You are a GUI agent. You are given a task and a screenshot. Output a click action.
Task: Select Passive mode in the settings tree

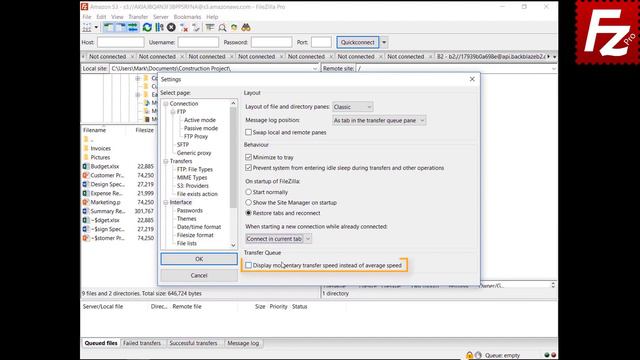pos(201,128)
